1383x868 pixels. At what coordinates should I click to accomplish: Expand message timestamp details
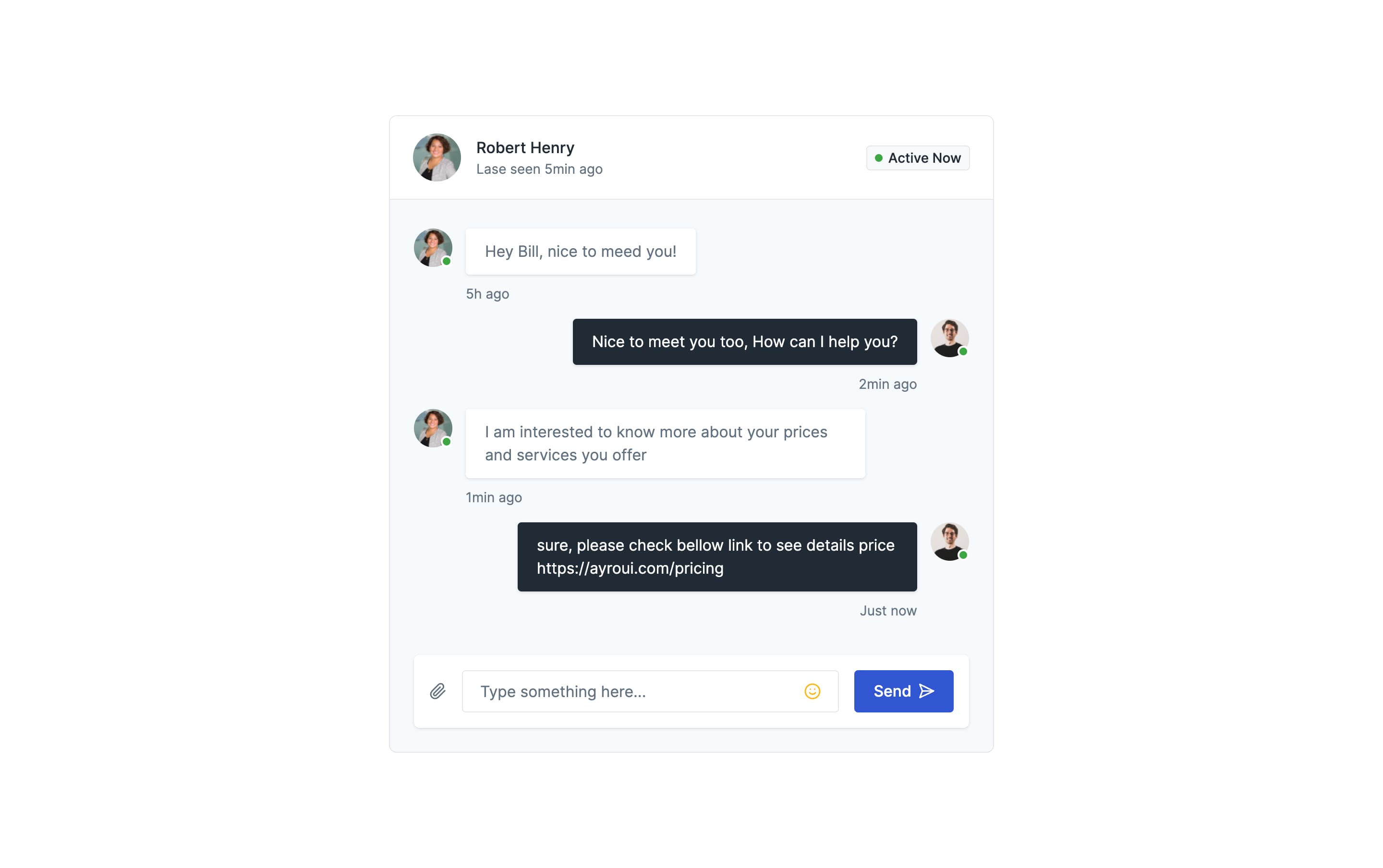(x=487, y=293)
